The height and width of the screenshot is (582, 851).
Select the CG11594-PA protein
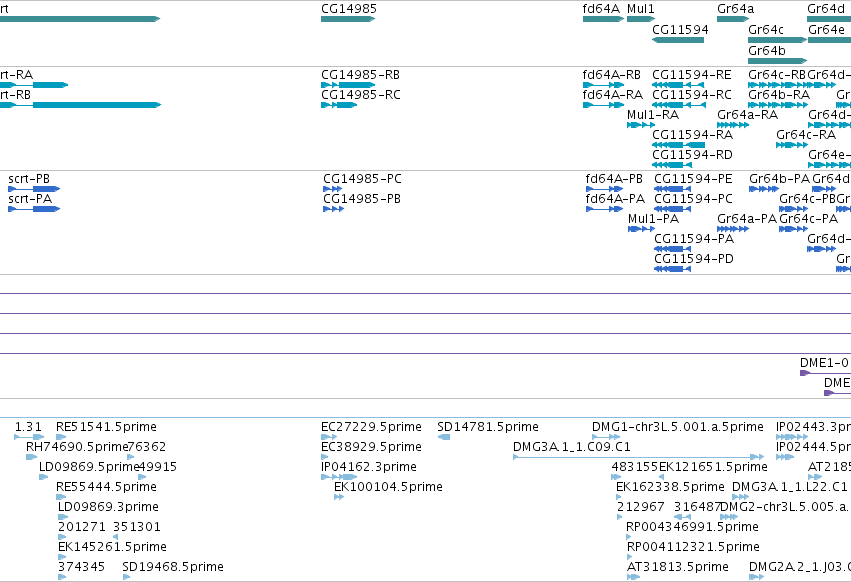[x=672, y=249]
